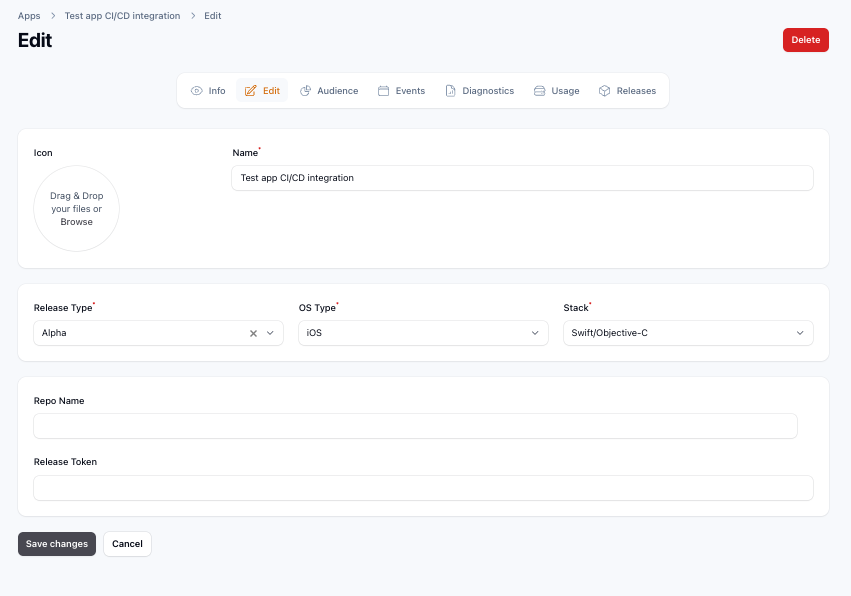The height and width of the screenshot is (596, 851).
Task: Click the document icon beside Diagnostics
Action: tap(450, 91)
